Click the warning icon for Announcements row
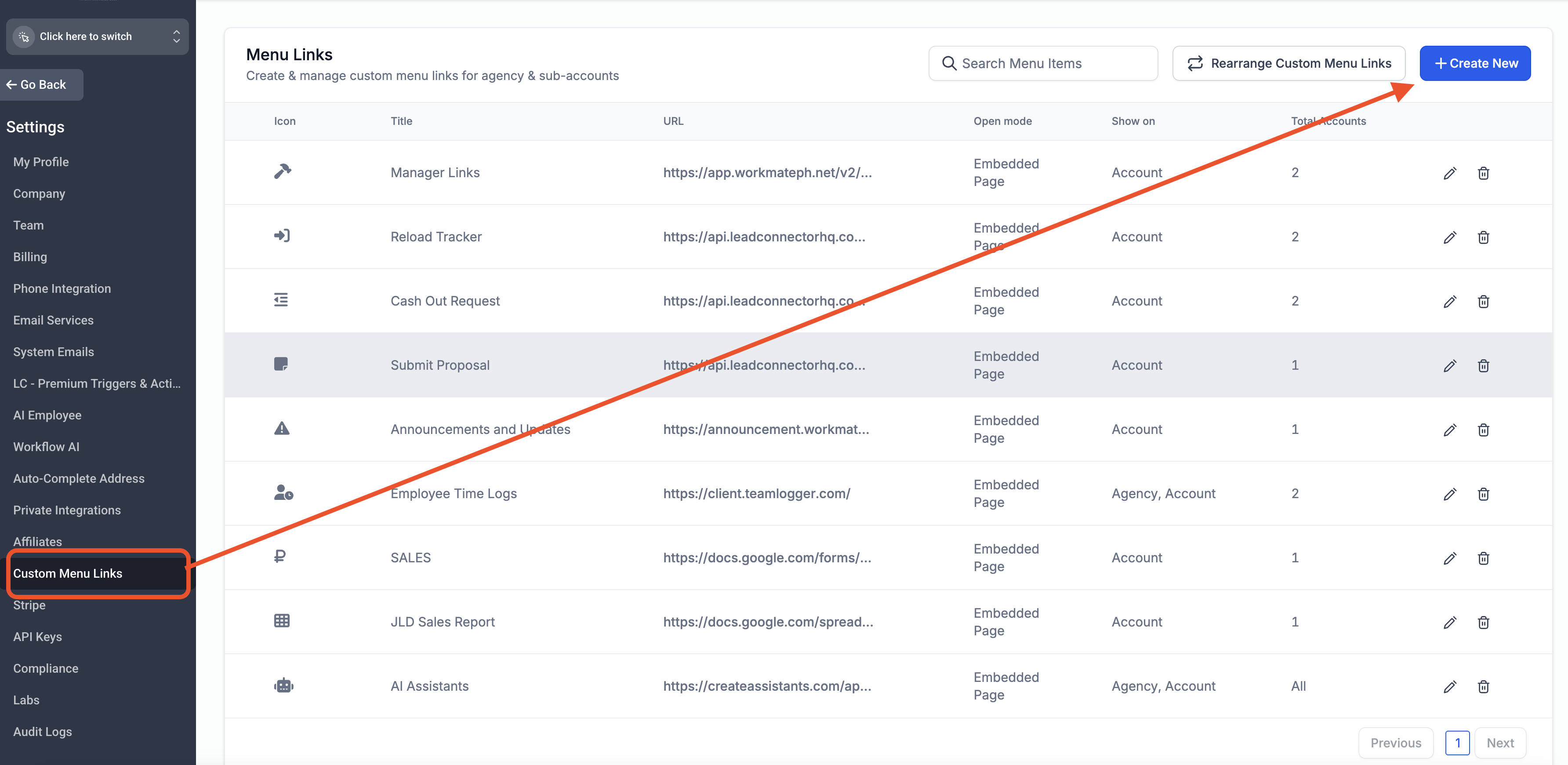Image resolution: width=1568 pixels, height=765 pixels. pos(282,429)
